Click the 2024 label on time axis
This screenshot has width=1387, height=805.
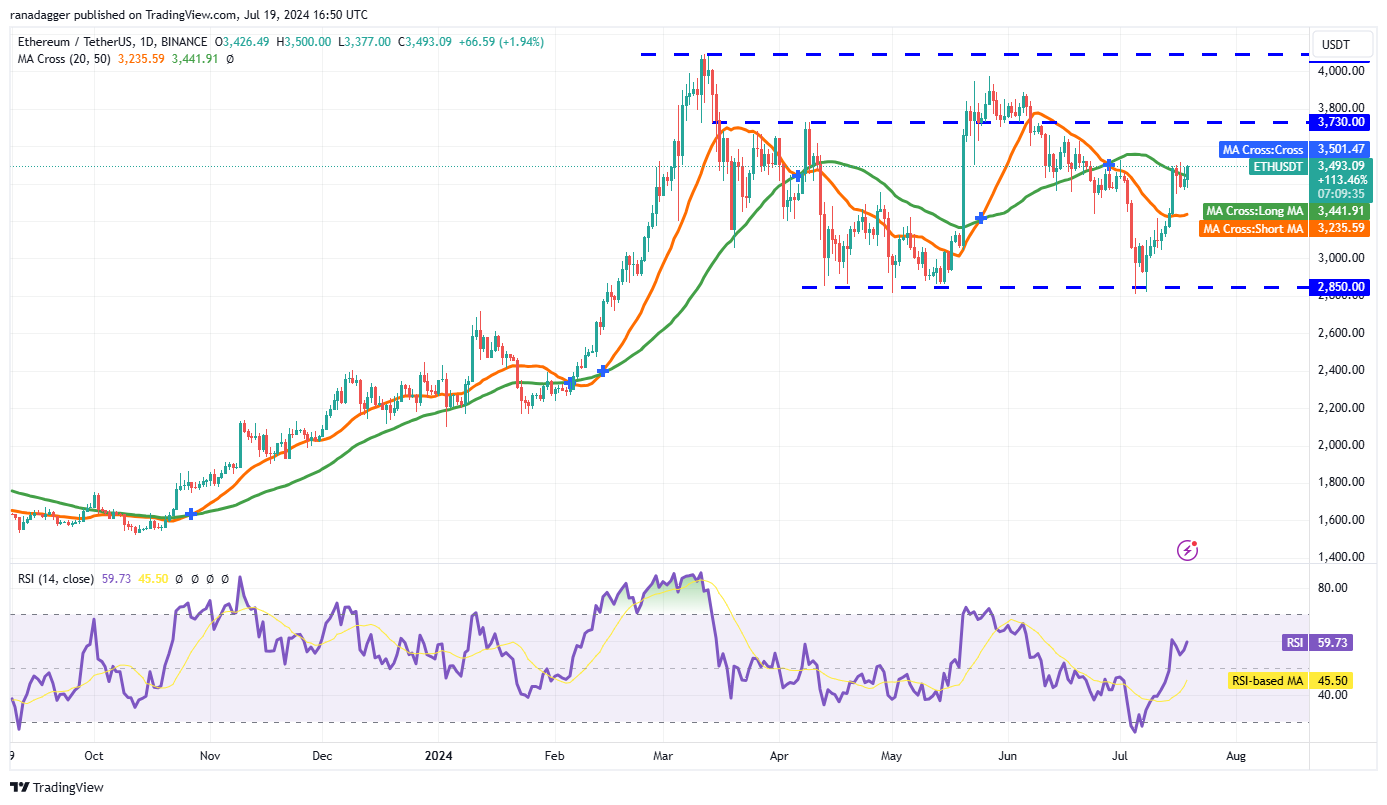438,757
